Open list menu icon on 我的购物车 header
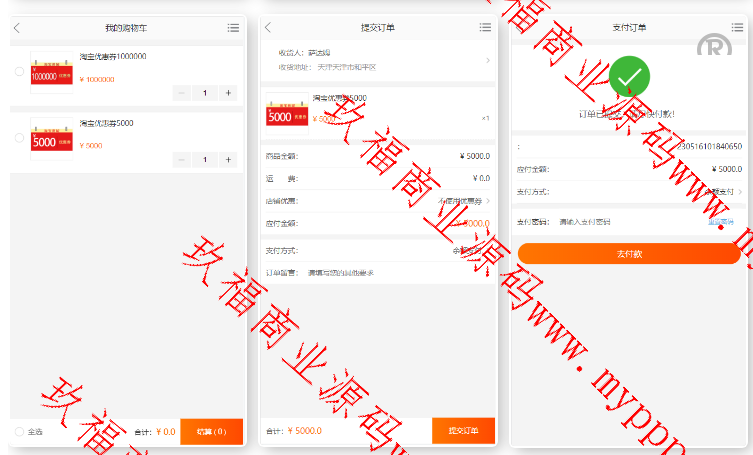This screenshot has height=455, width=753. pyautogui.click(x=233, y=28)
